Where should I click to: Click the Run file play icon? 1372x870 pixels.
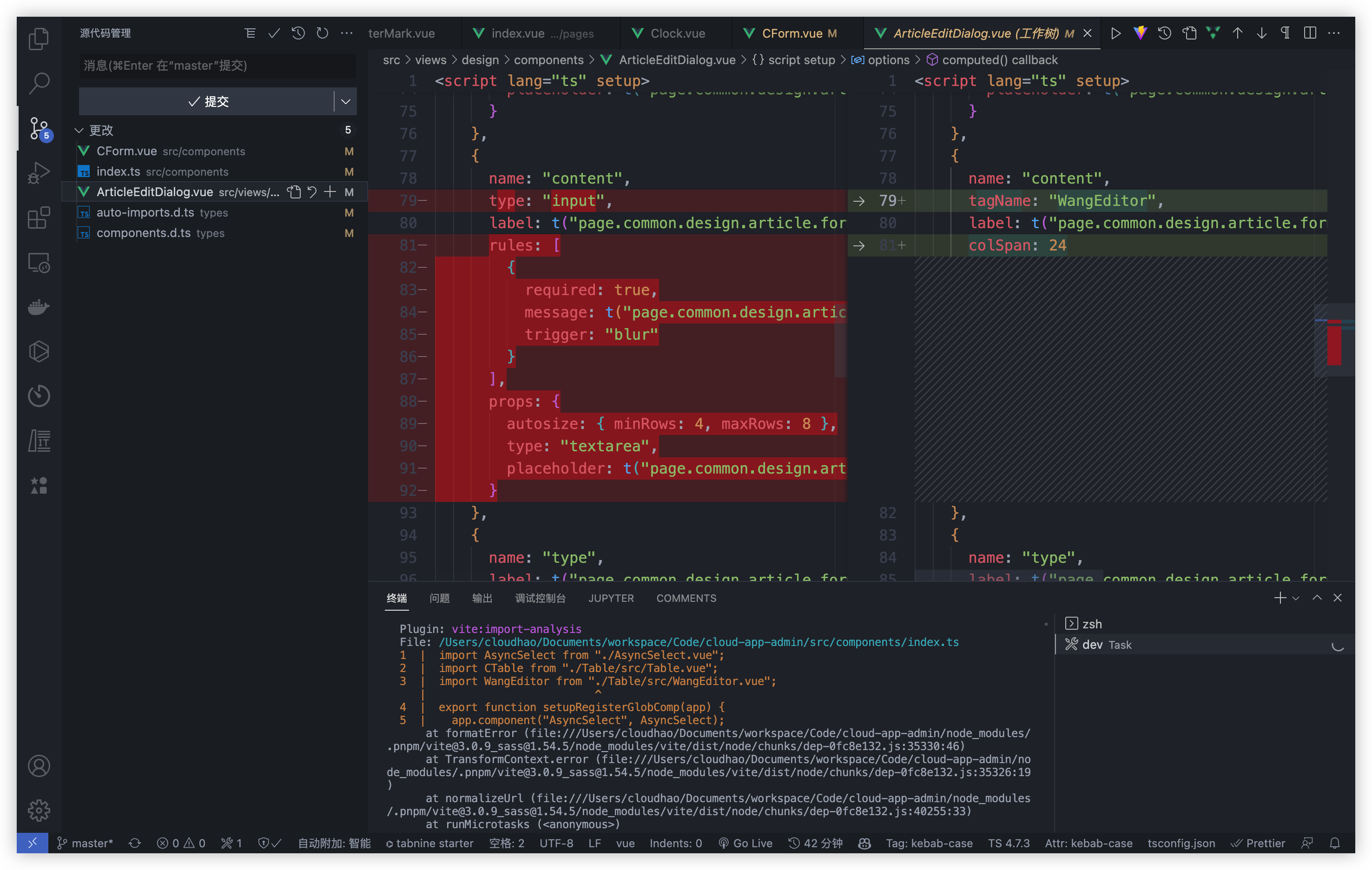click(x=1116, y=33)
